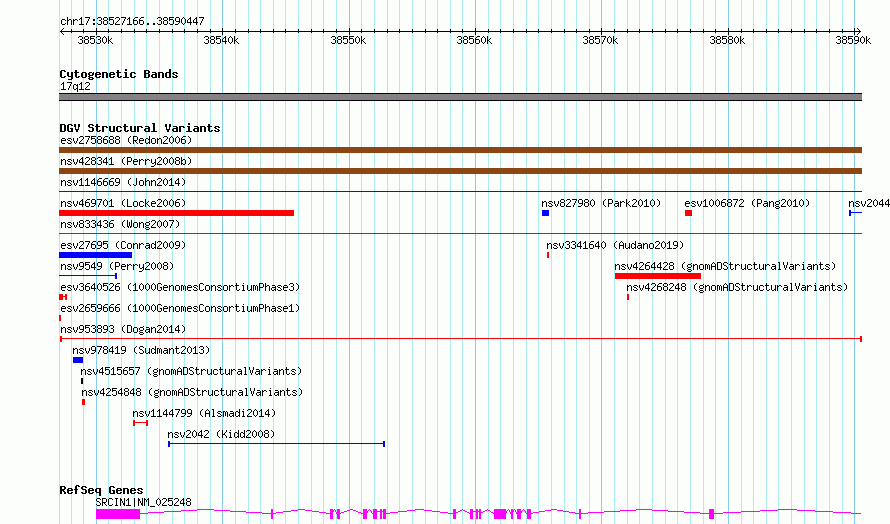Click the brown nsv428341 Perry2008b bar
890x524 pixels.
[x=460, y=171]
